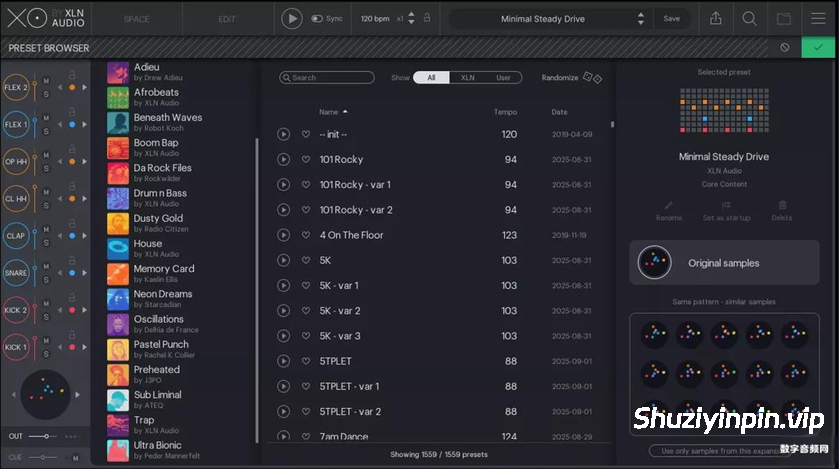
Task: Favorite the 101 Rocky - var 1 preset
Action: point(306,184)
